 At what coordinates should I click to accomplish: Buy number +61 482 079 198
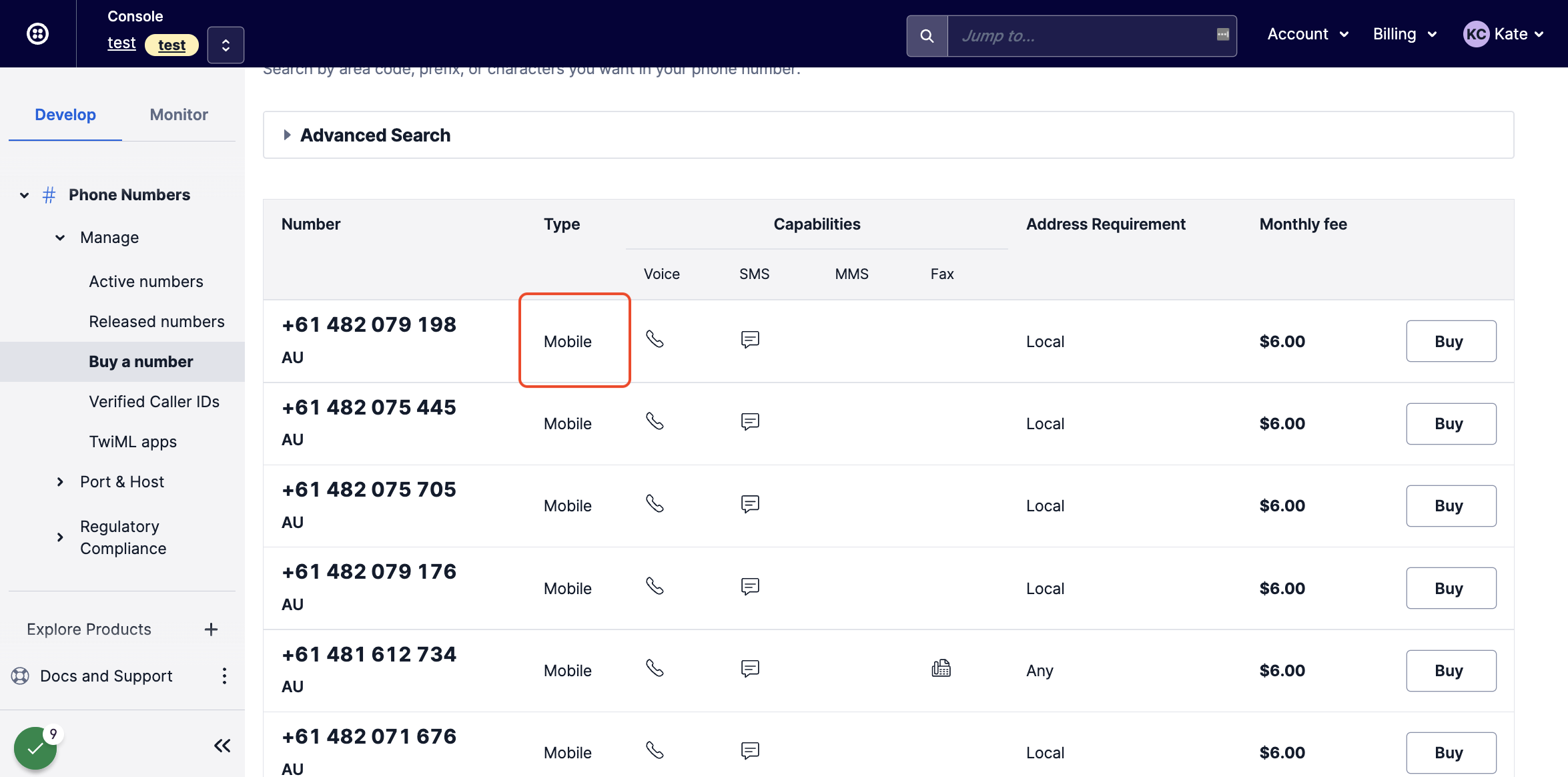coord(1451,342)
